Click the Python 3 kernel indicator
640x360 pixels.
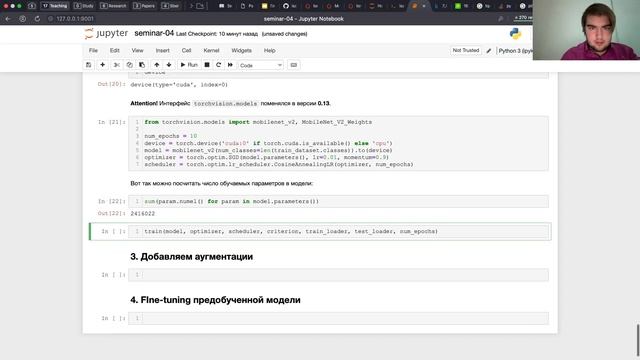pyautogui.click(x=515, y=51)
